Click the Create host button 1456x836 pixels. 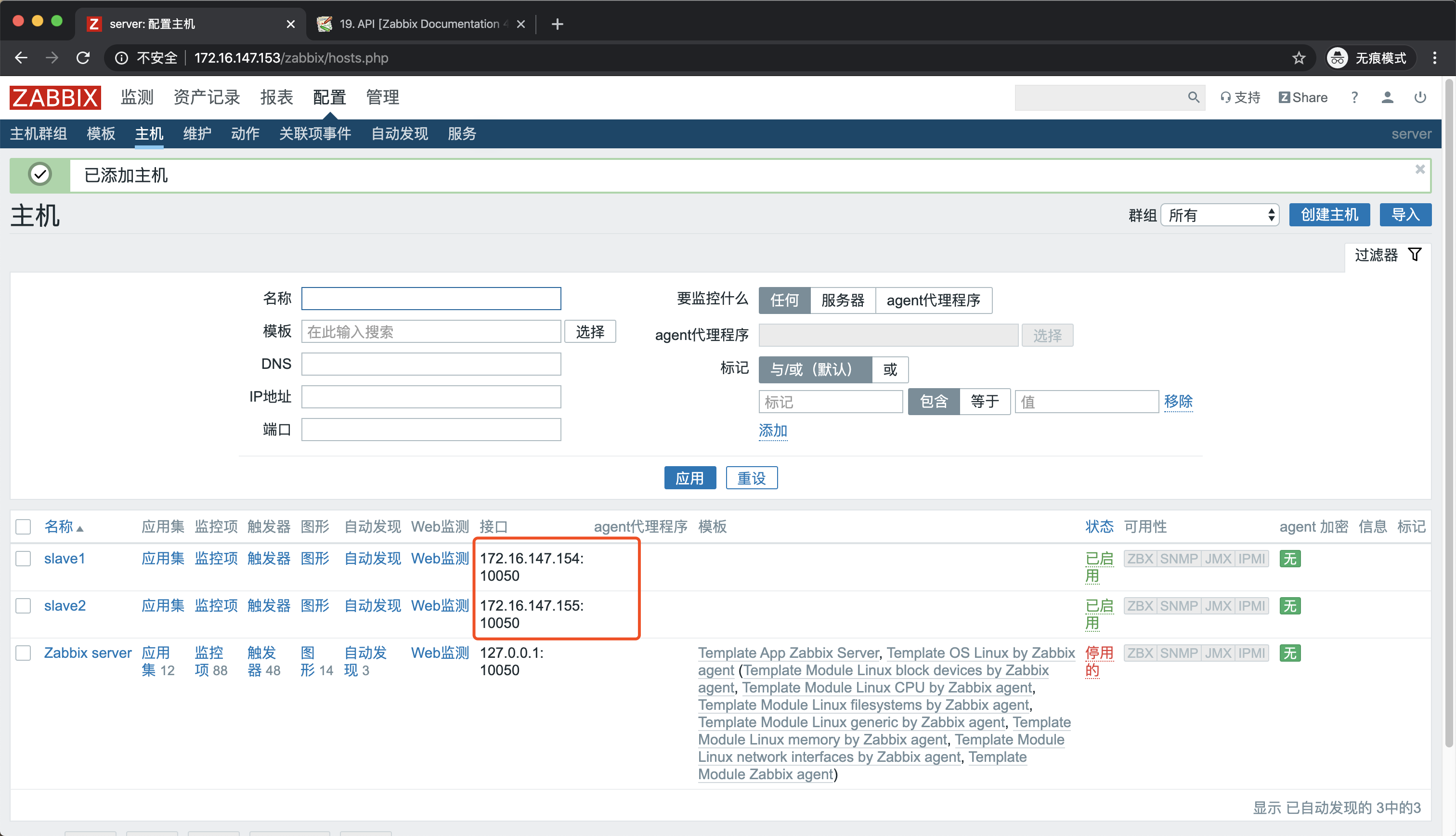point(1329,215)
